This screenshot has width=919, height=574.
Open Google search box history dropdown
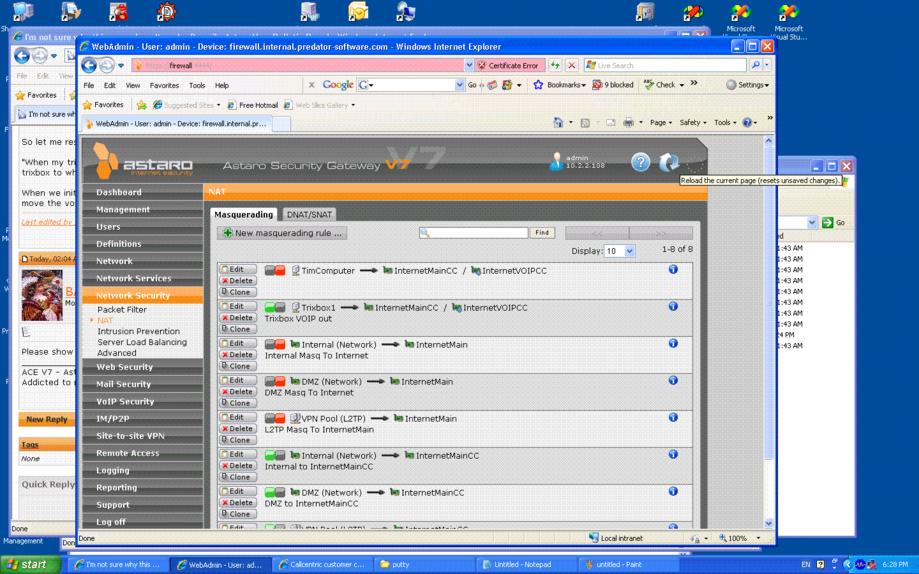tap(460, 85)
